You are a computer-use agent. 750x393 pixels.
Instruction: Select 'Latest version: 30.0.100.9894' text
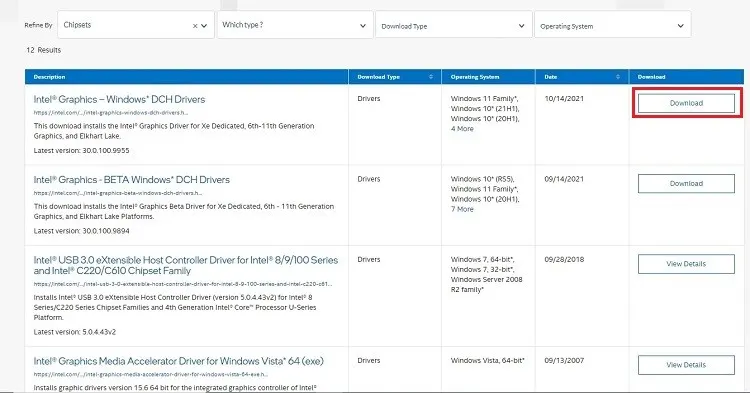81,231
